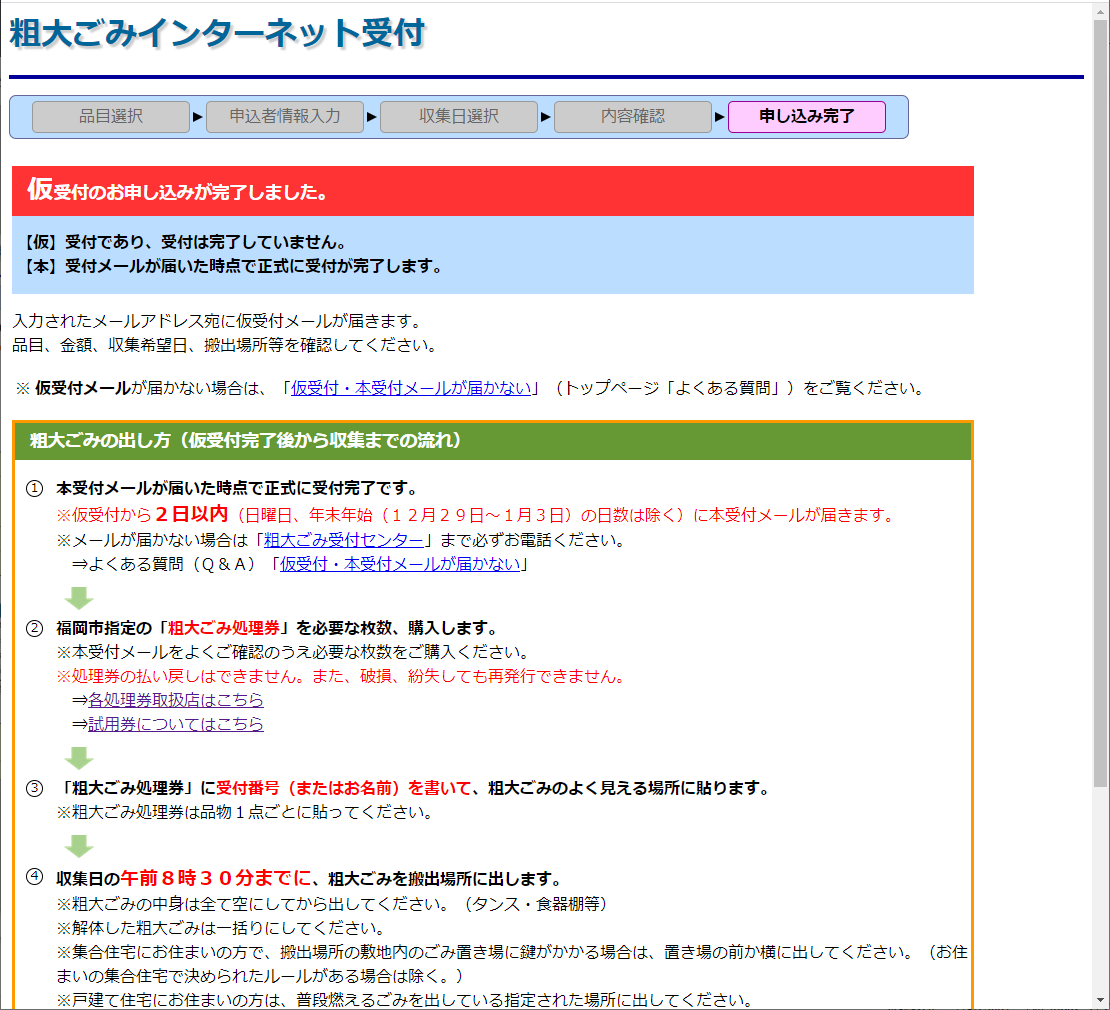This screenshot has width=1110, height=1010.
Task: Click the 申し込み完了 highlighted step
Action: [806, 116]
